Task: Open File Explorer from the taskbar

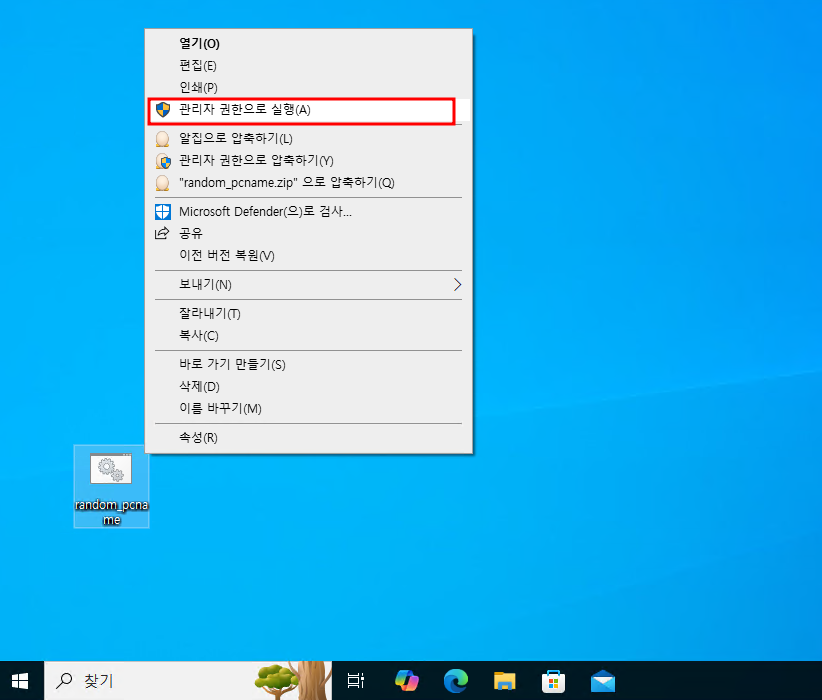Action: (x=505, y=681)
